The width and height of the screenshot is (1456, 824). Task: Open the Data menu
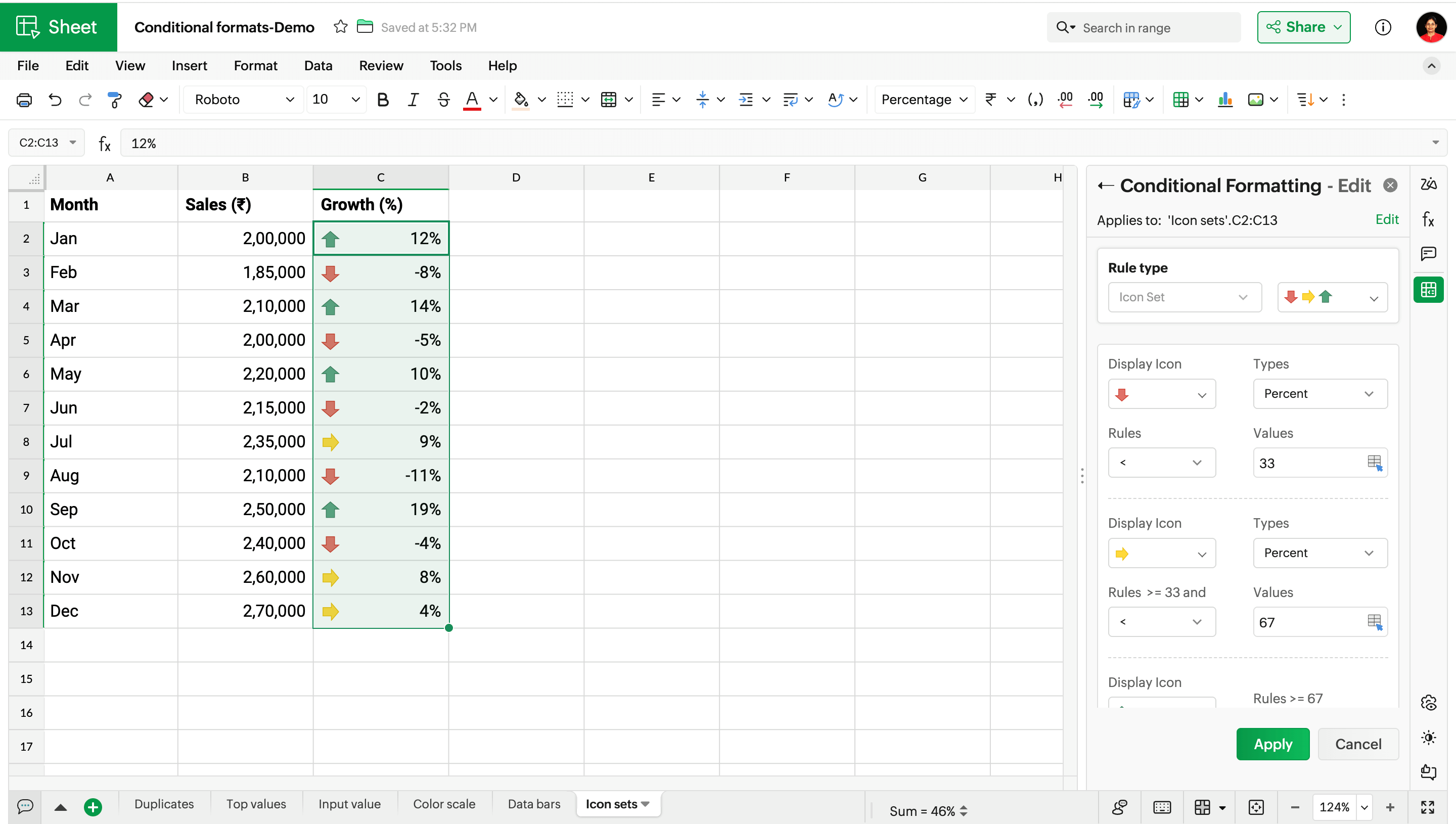point(318,66)
